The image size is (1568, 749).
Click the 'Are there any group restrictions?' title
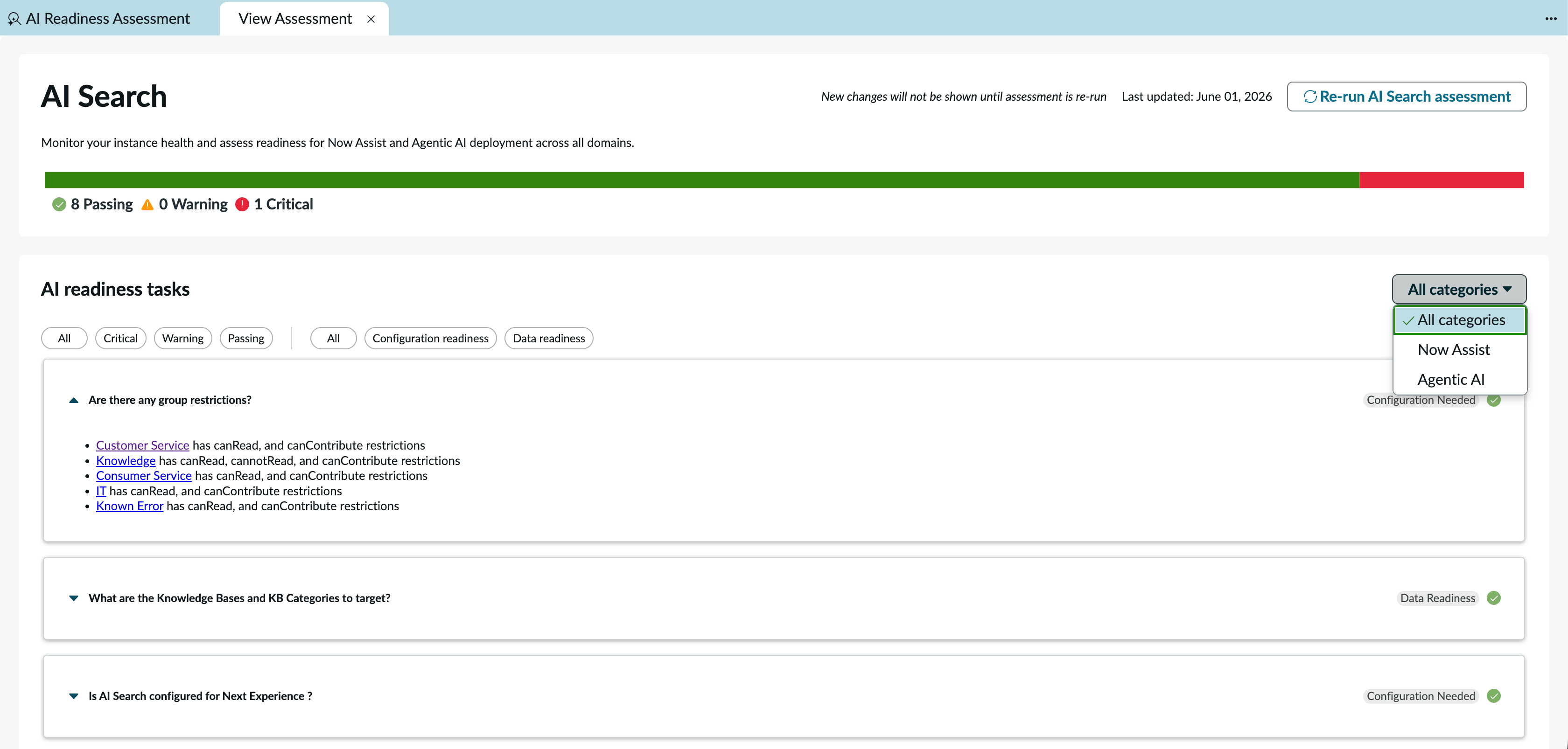point(170,400)
